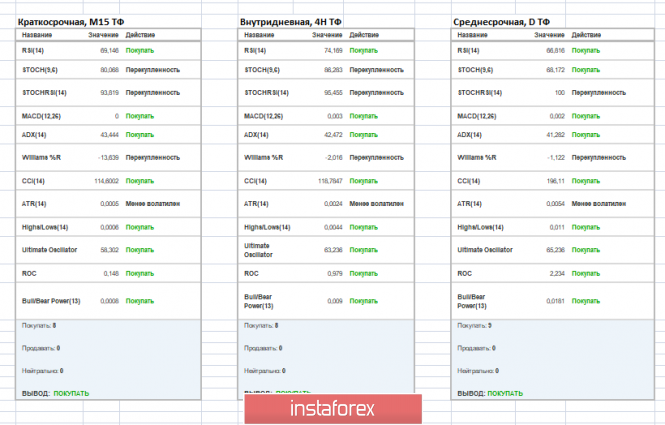This screenshot has width=665, height=425.
Task: Click Highs/Lows(14) value 0,0006
Action: coord(109,227)
